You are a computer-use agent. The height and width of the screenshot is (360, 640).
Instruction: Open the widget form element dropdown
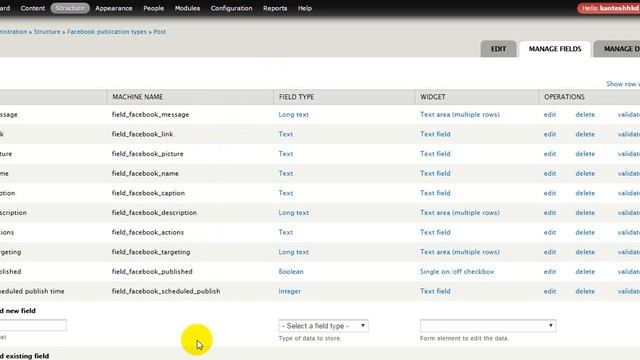pos(488,326)
